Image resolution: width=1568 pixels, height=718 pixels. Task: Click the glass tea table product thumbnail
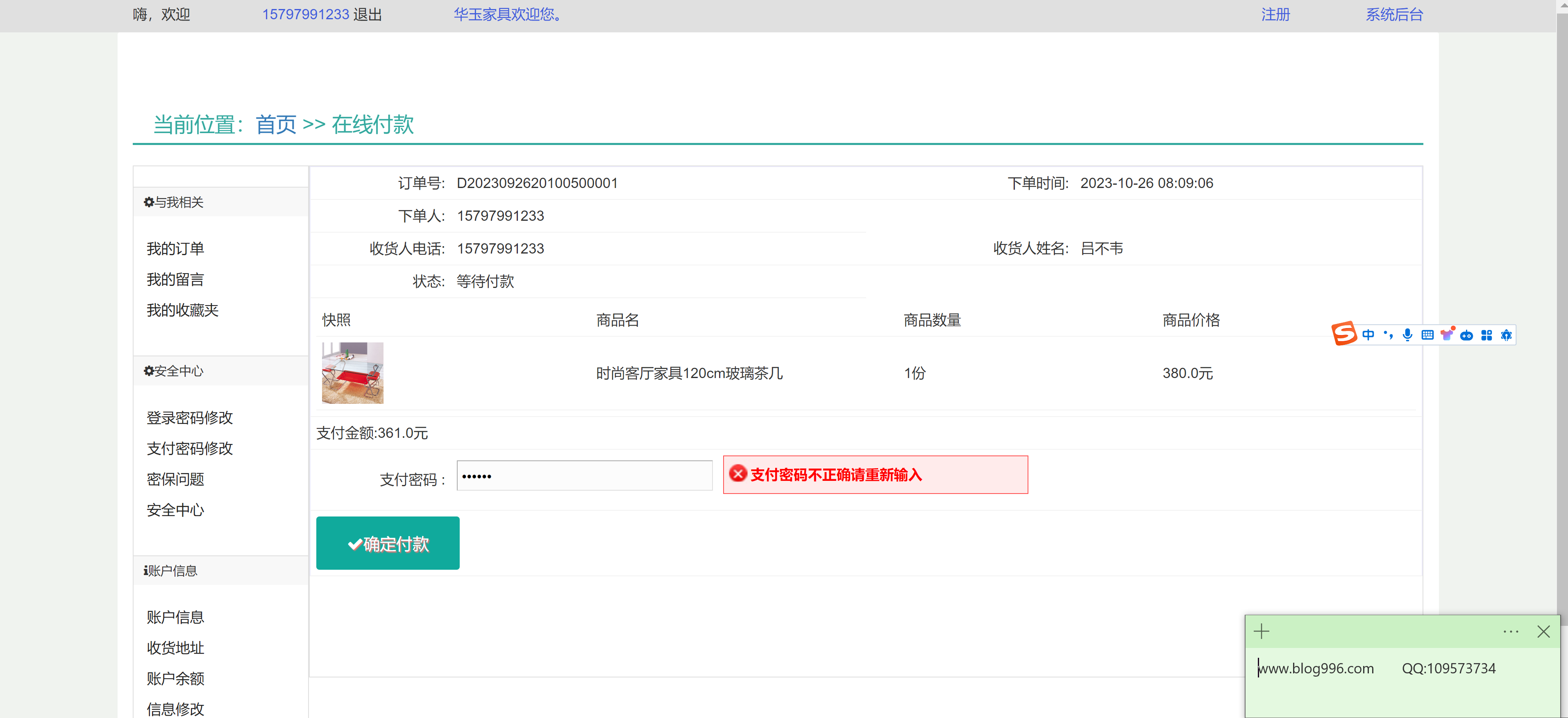(x=352, y=373)
